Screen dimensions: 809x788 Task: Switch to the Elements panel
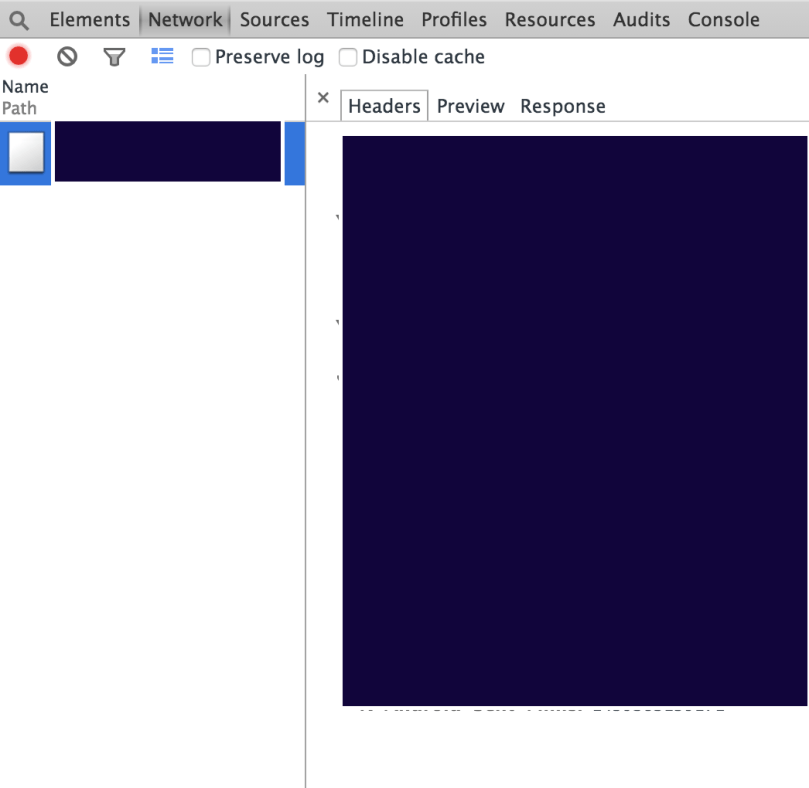point(89,19)
